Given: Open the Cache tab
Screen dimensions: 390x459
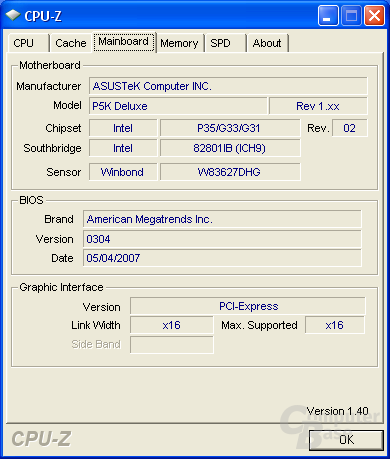Looking at the screenshot, I should point(70,43).
